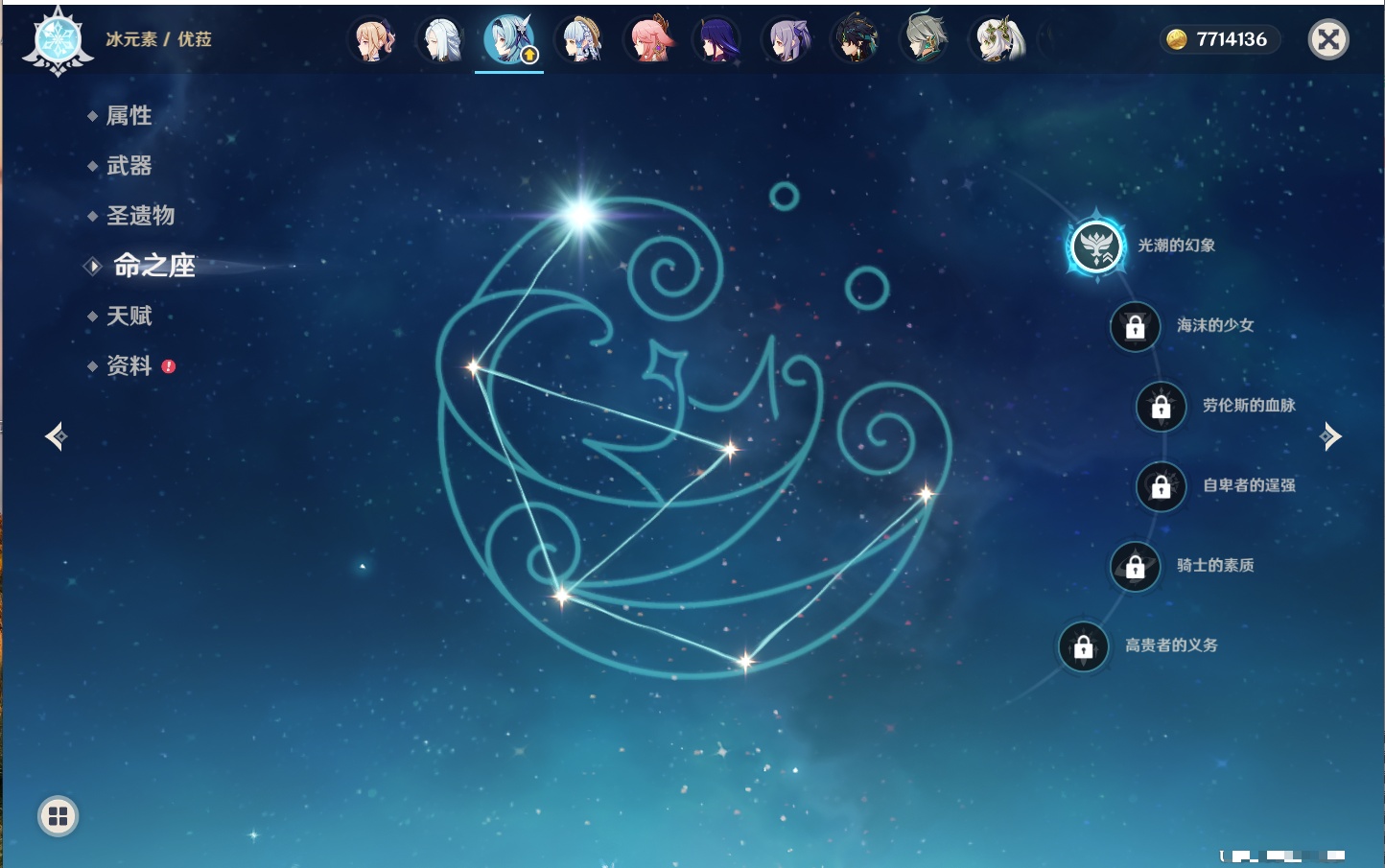Image resolution: width=1385 pixels, height=868 pixels.
Task: Select the dark purple-haired character portrait
Action: tap(717, 40)
